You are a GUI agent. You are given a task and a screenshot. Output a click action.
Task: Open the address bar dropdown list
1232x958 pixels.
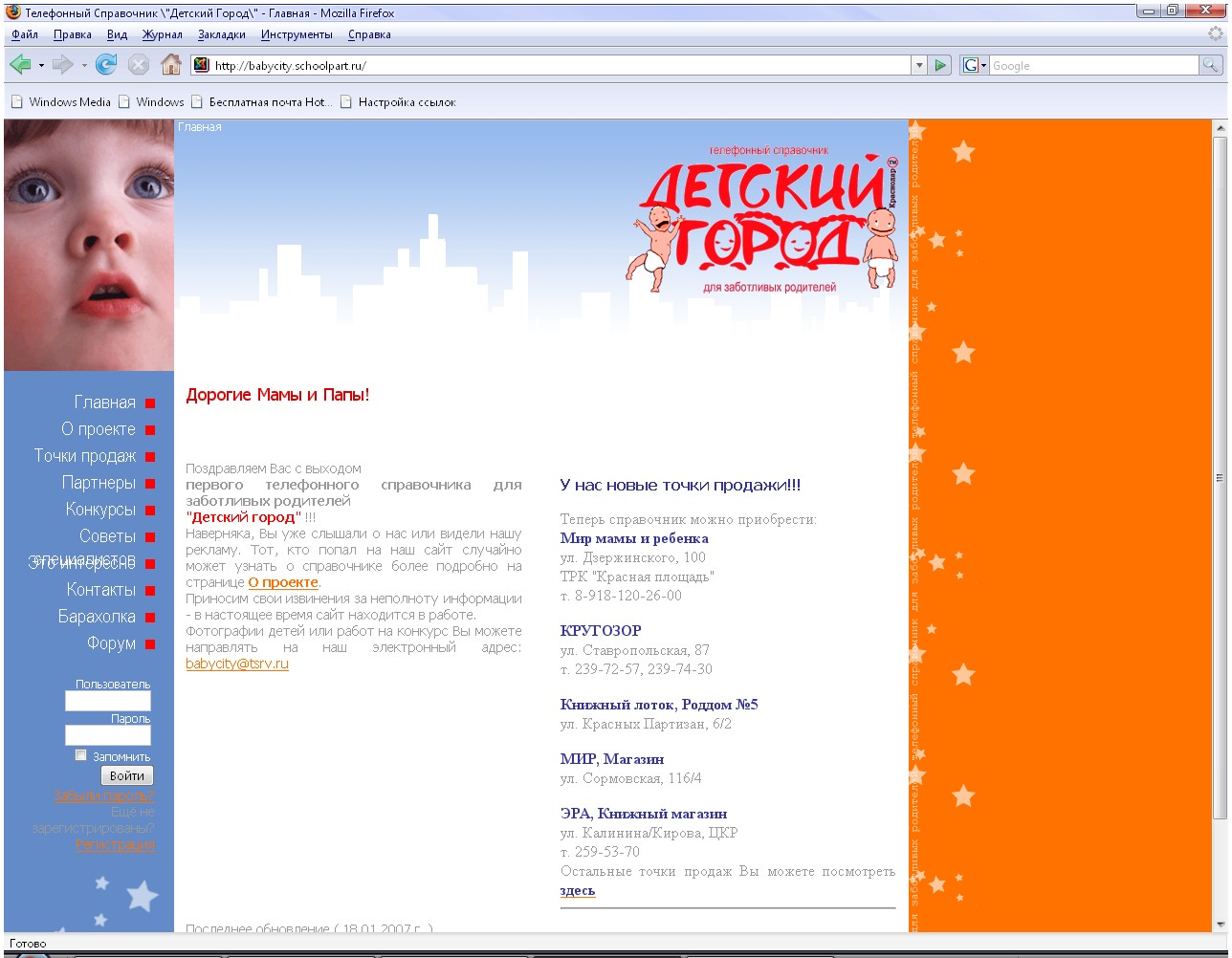(x=917, y=65)
